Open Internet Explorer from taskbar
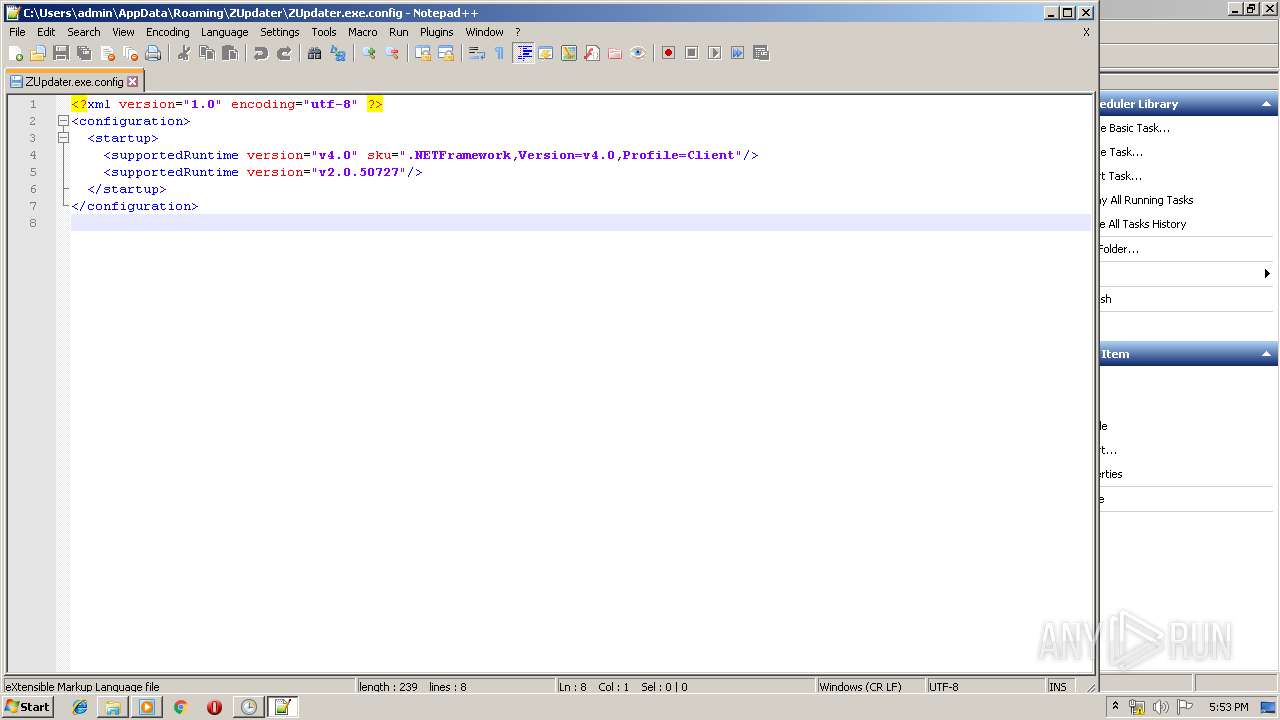Image resolution: width=1280 pixels, height=720 pixels. click(x=80, y=707)
